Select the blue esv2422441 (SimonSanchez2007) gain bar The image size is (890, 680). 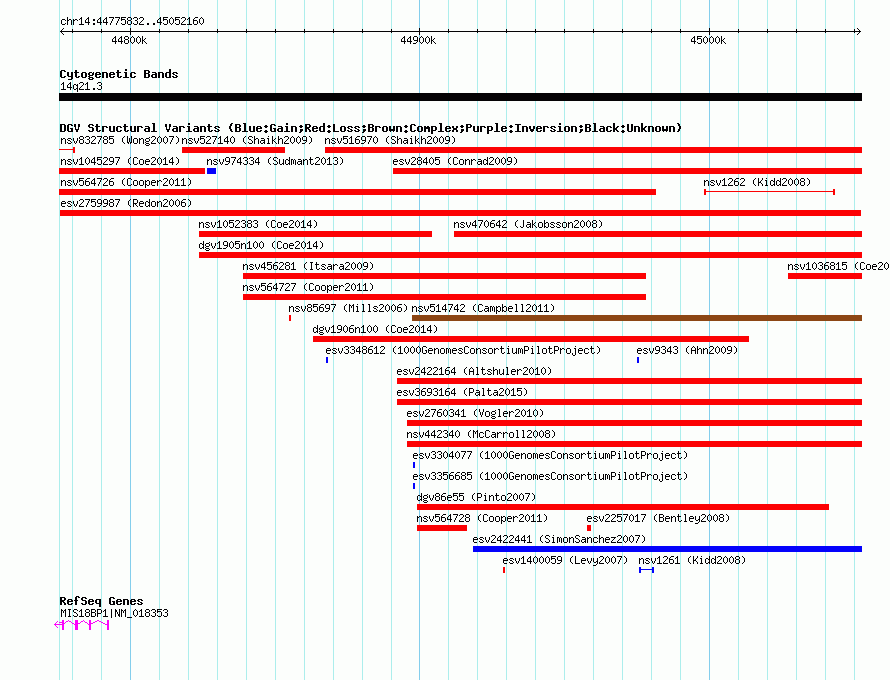[668, 549]
